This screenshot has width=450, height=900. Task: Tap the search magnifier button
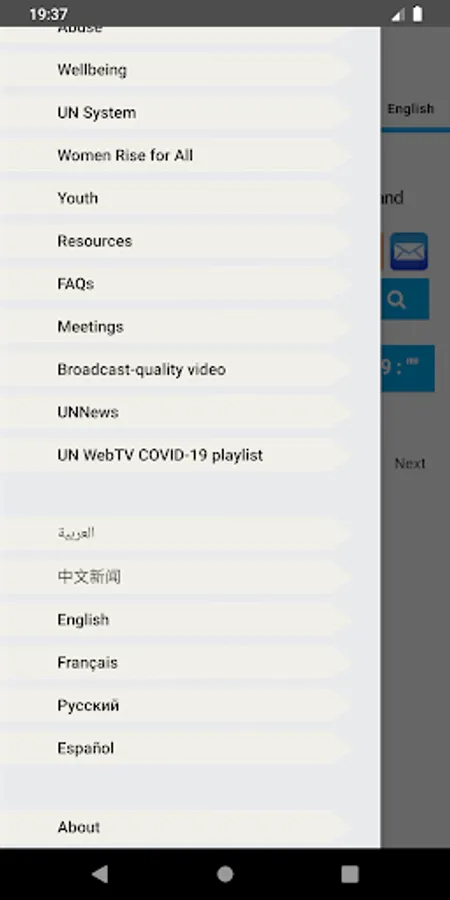tap(405, 299)
